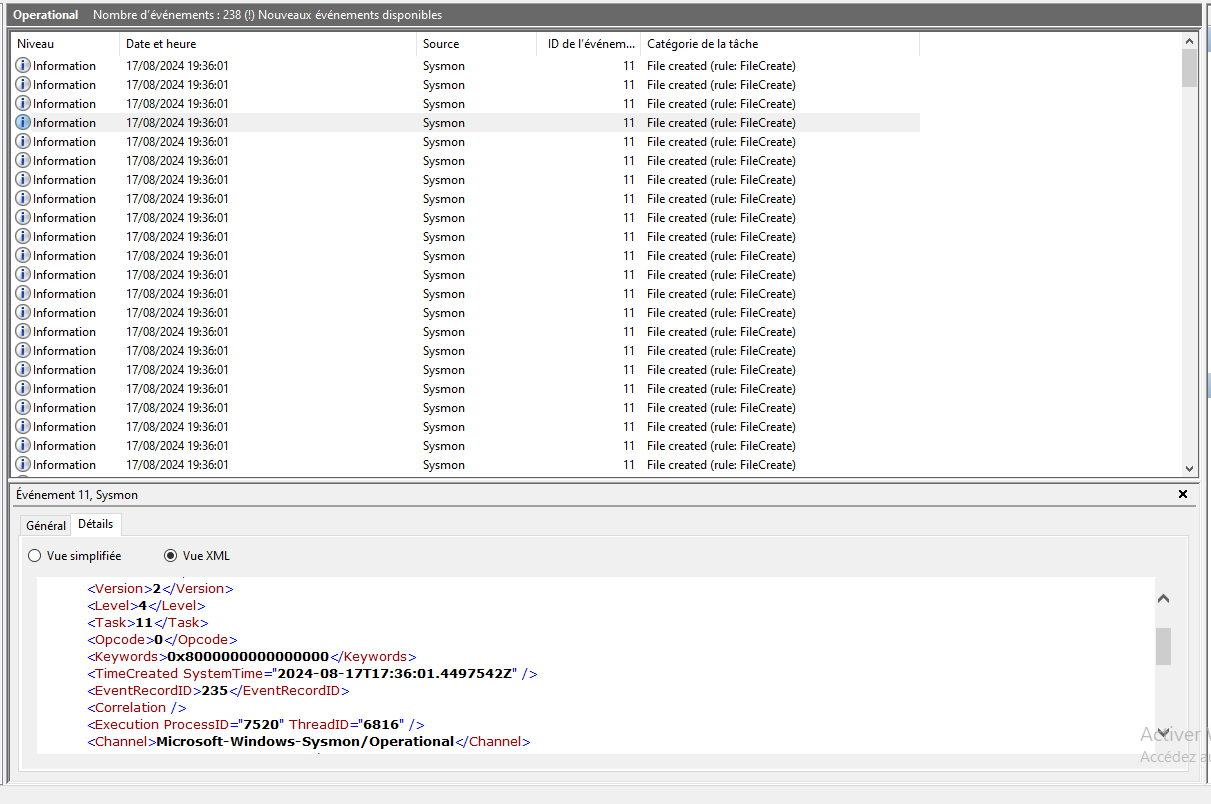Select the Vue XML radio button
The height and width of the screenshot is (804, 1211).
click(x=170, y=556)
